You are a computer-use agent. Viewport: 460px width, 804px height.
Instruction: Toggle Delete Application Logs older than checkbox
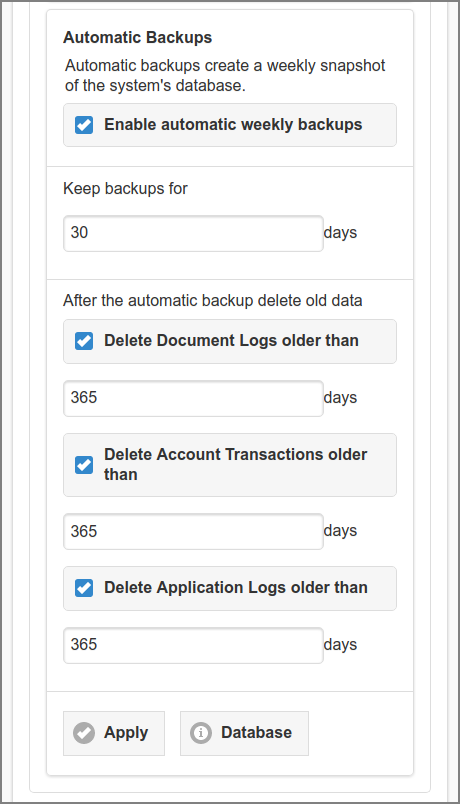coord(84,588)
